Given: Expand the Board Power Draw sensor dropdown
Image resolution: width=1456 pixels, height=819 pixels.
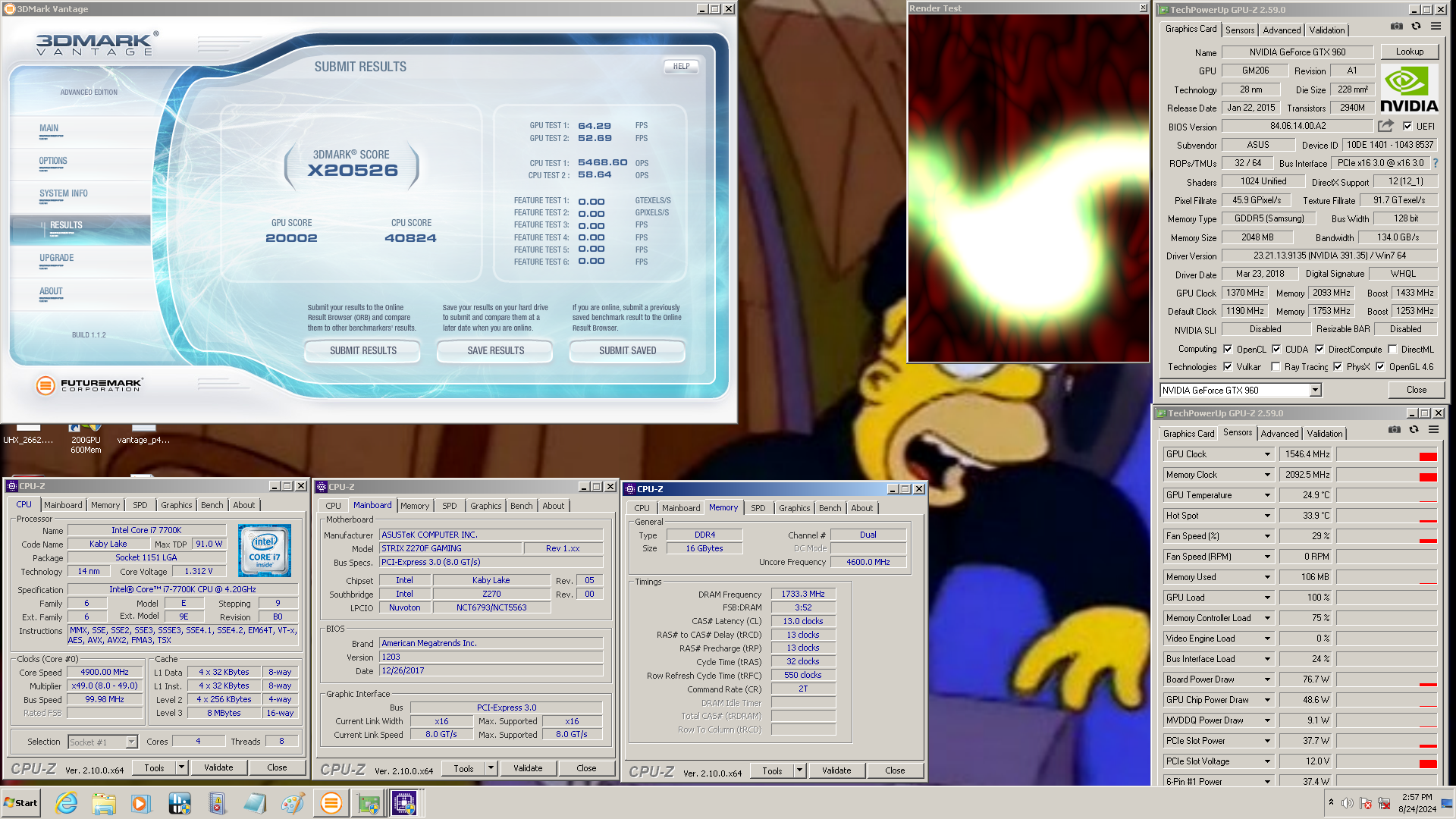Looking at the screenshot, I should [x=1266, y=679].
